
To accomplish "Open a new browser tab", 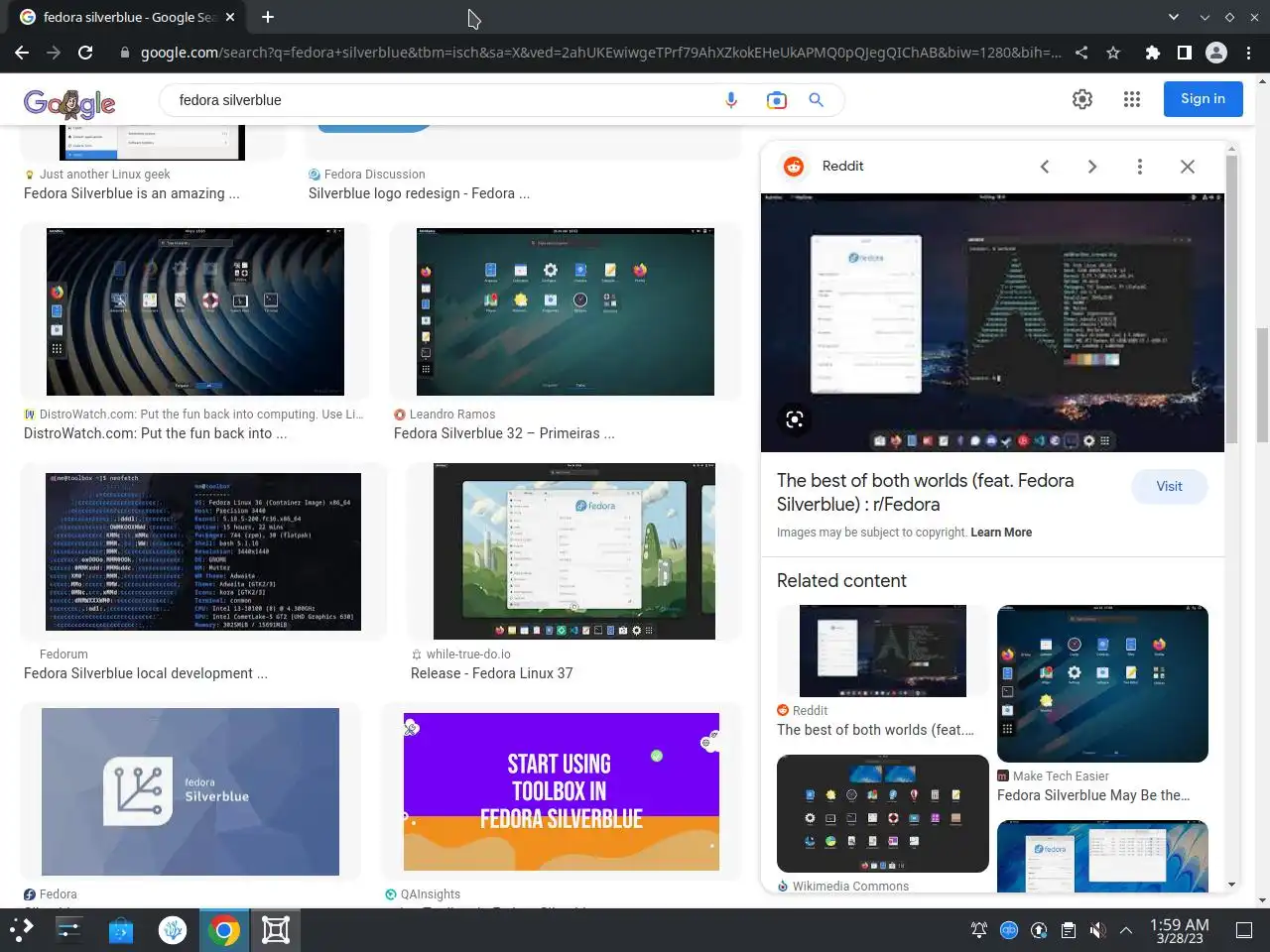I will (x=268, y=17).
